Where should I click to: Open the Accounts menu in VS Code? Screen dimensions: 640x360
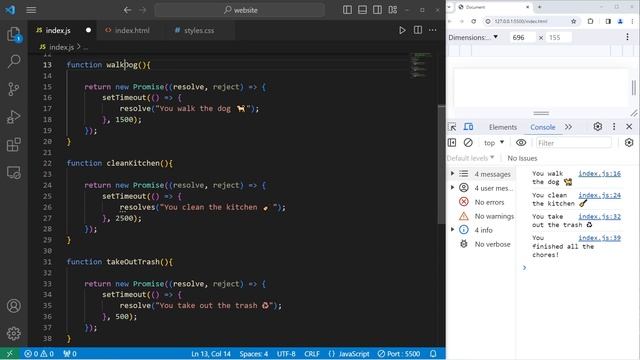(x=14, y=306)
